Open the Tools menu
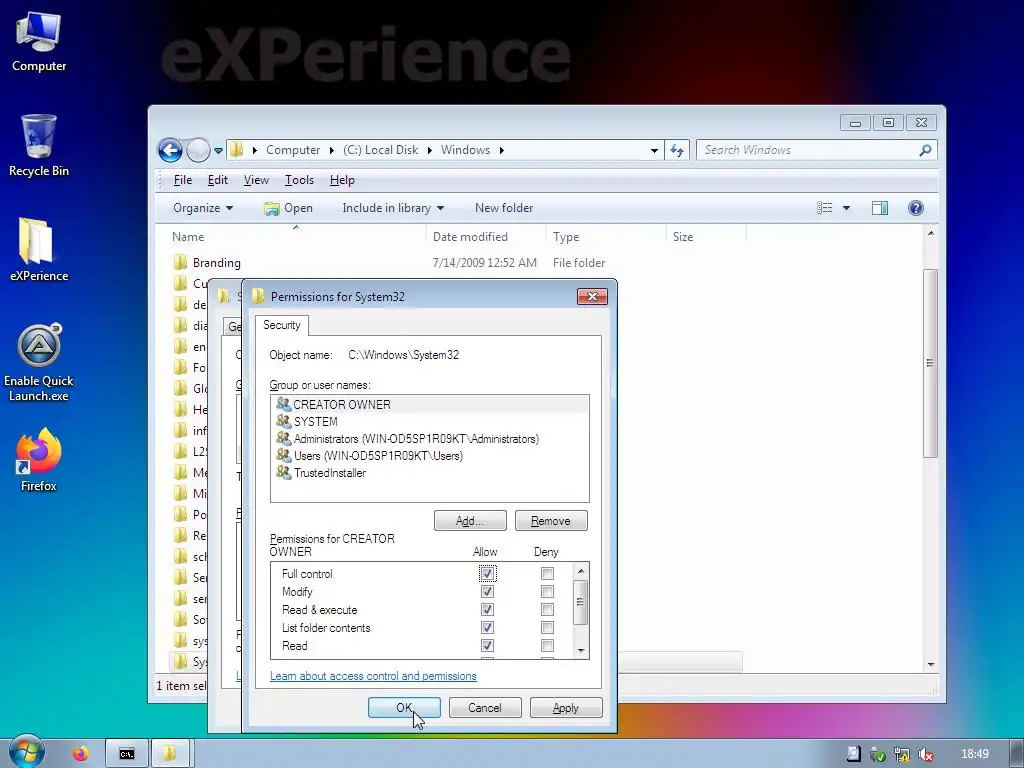Screen dimensions: 1024x768 tap(299, 180)
